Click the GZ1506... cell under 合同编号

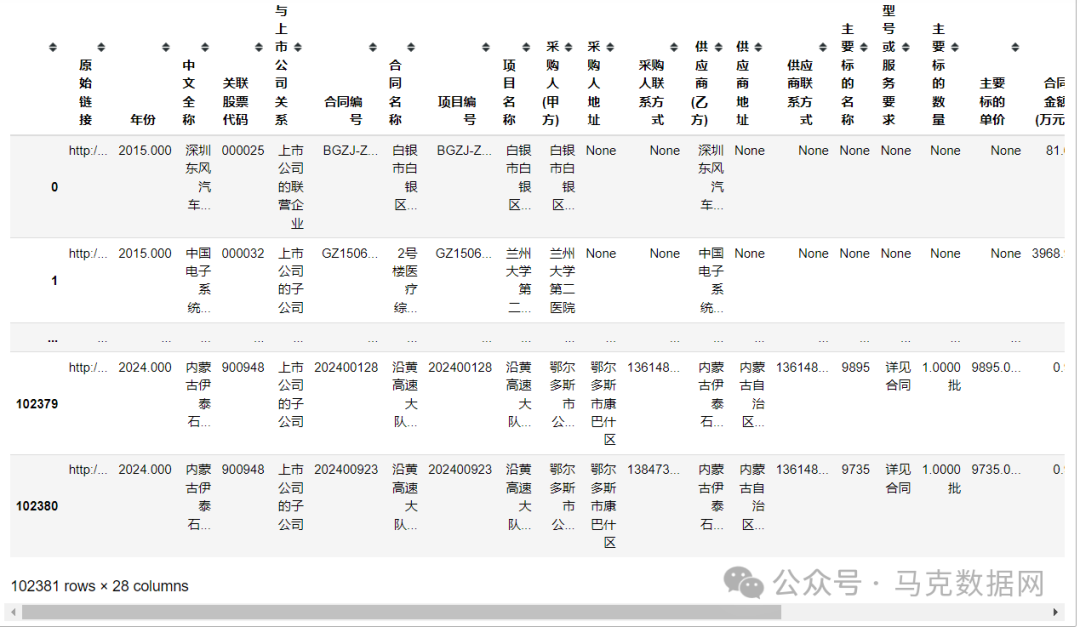point(350,254)
